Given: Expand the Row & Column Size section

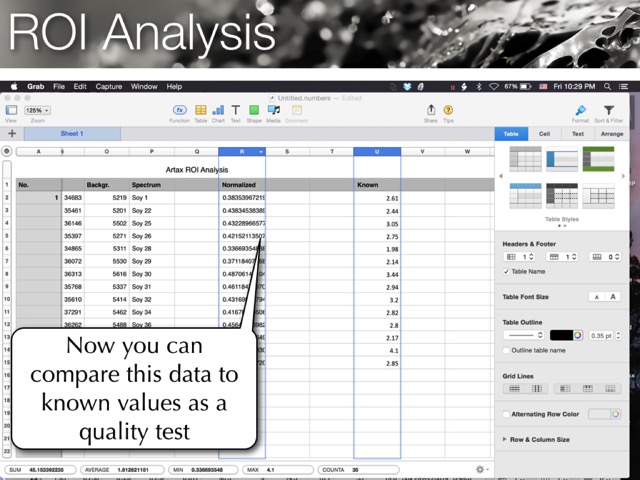Looking at the screenshot, I should [505, 439].
